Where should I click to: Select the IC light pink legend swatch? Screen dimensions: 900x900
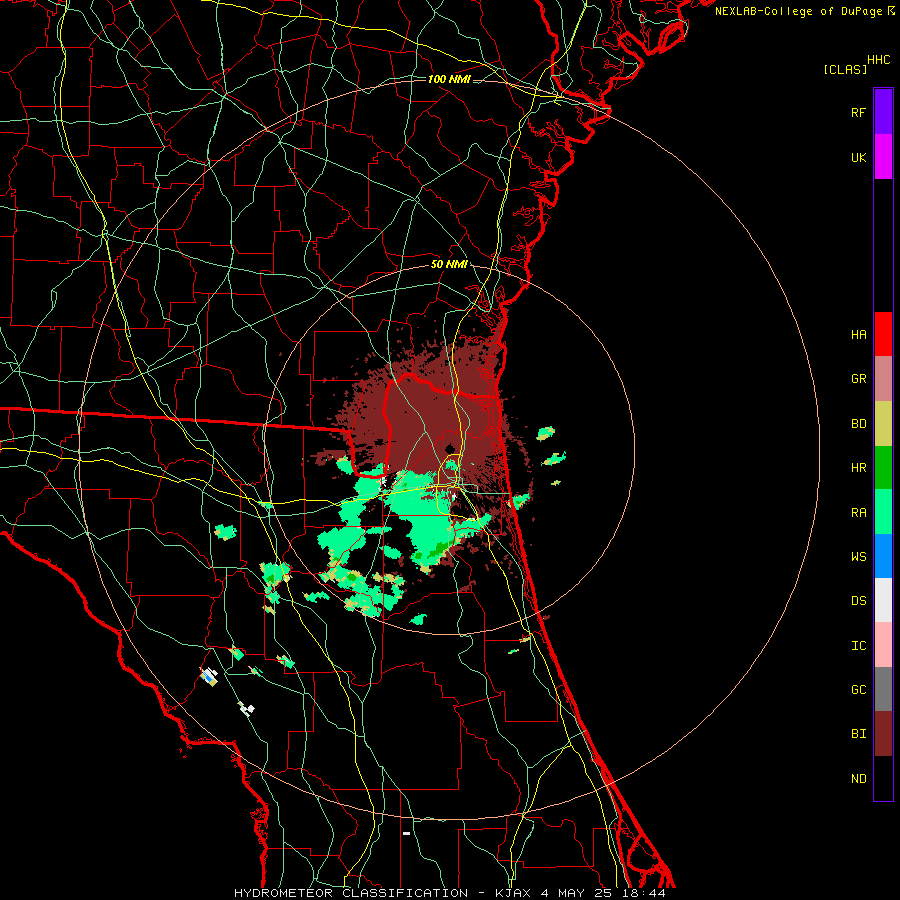pos(883,645)
